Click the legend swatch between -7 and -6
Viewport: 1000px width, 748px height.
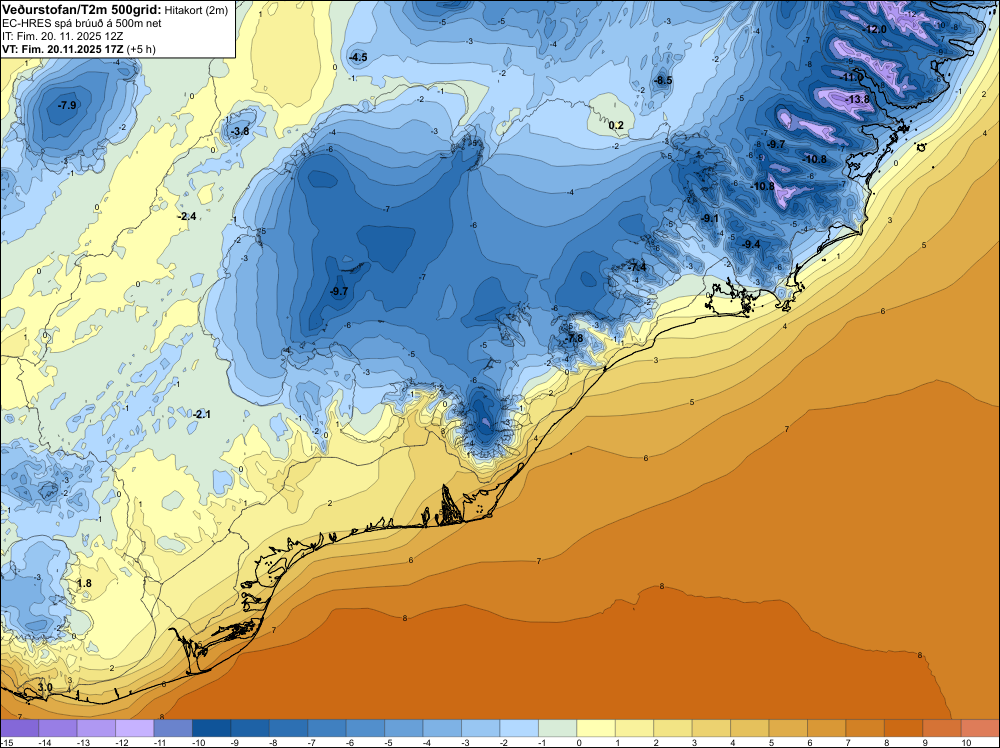pyautogui.click(x=327, y=728)
